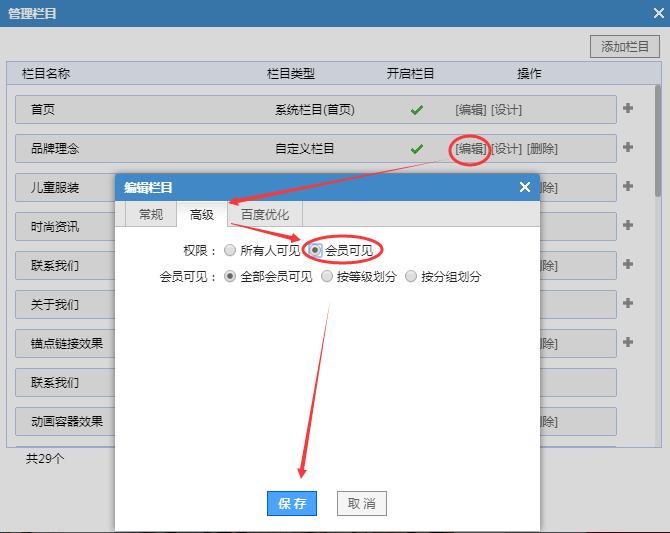Click the 栏目类型 column header
The height and width of the screenshot is (533, 670).
tap(291, 74)
